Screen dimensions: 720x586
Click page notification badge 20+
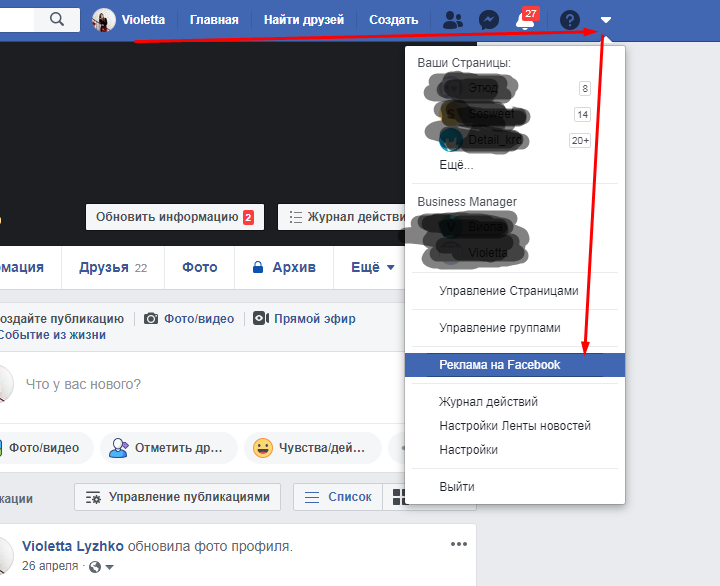click(x=580, y=140)
